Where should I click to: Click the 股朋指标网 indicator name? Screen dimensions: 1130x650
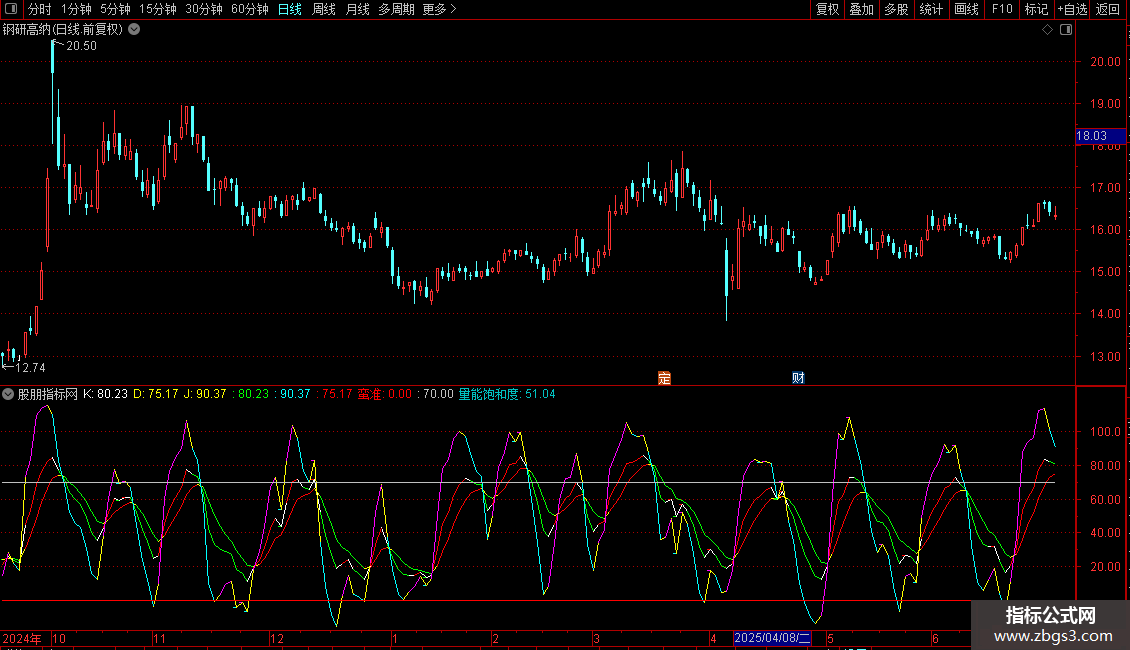pos(48,394)
